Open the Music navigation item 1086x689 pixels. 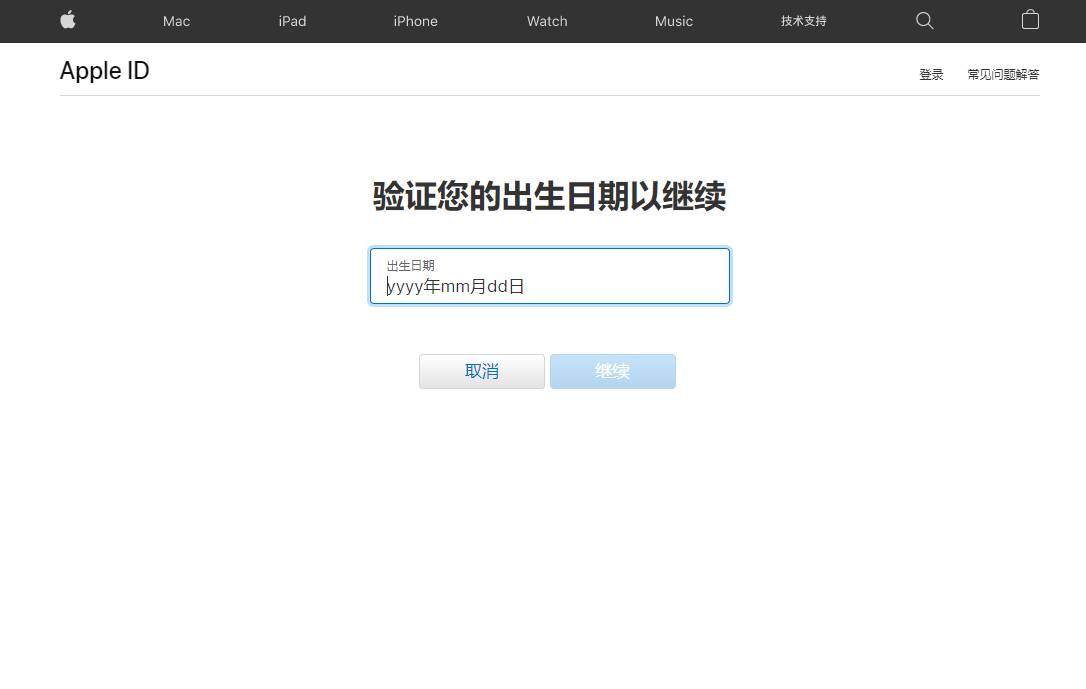click(673, 21)
